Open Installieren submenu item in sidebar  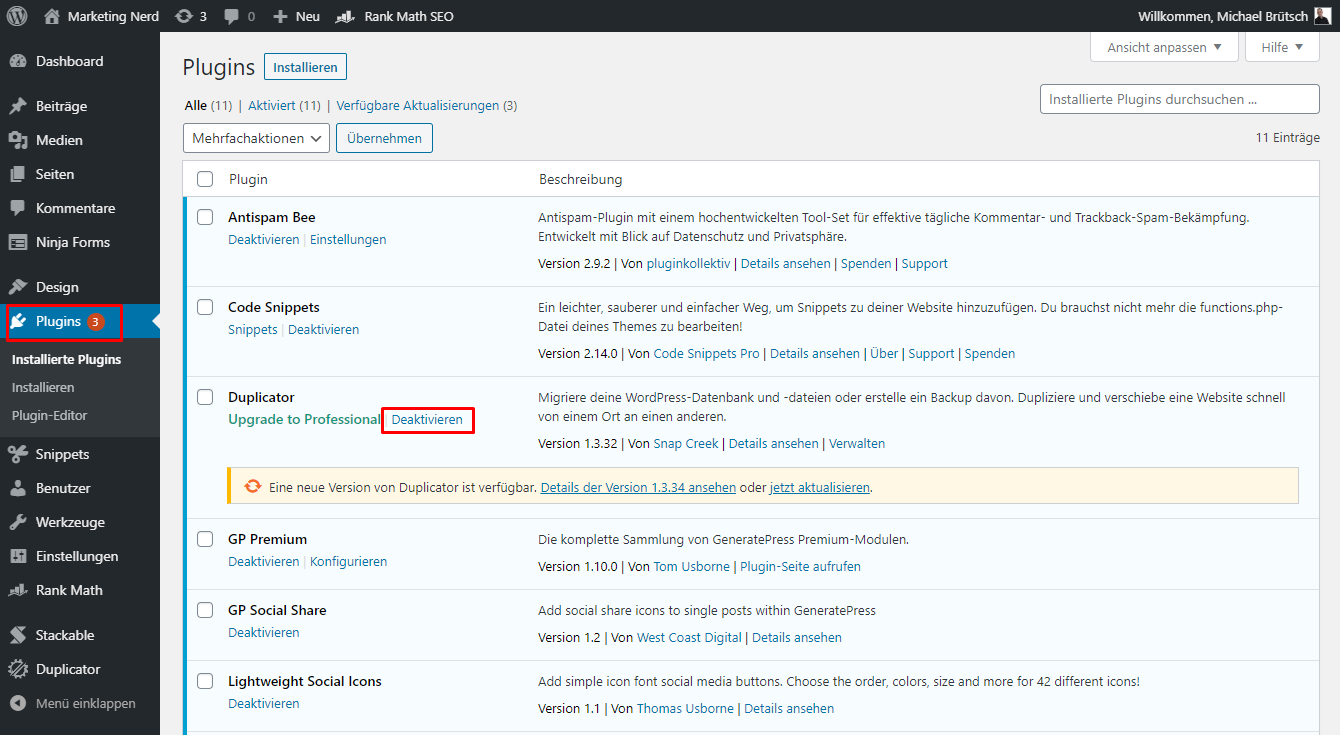tap(43, 387)
